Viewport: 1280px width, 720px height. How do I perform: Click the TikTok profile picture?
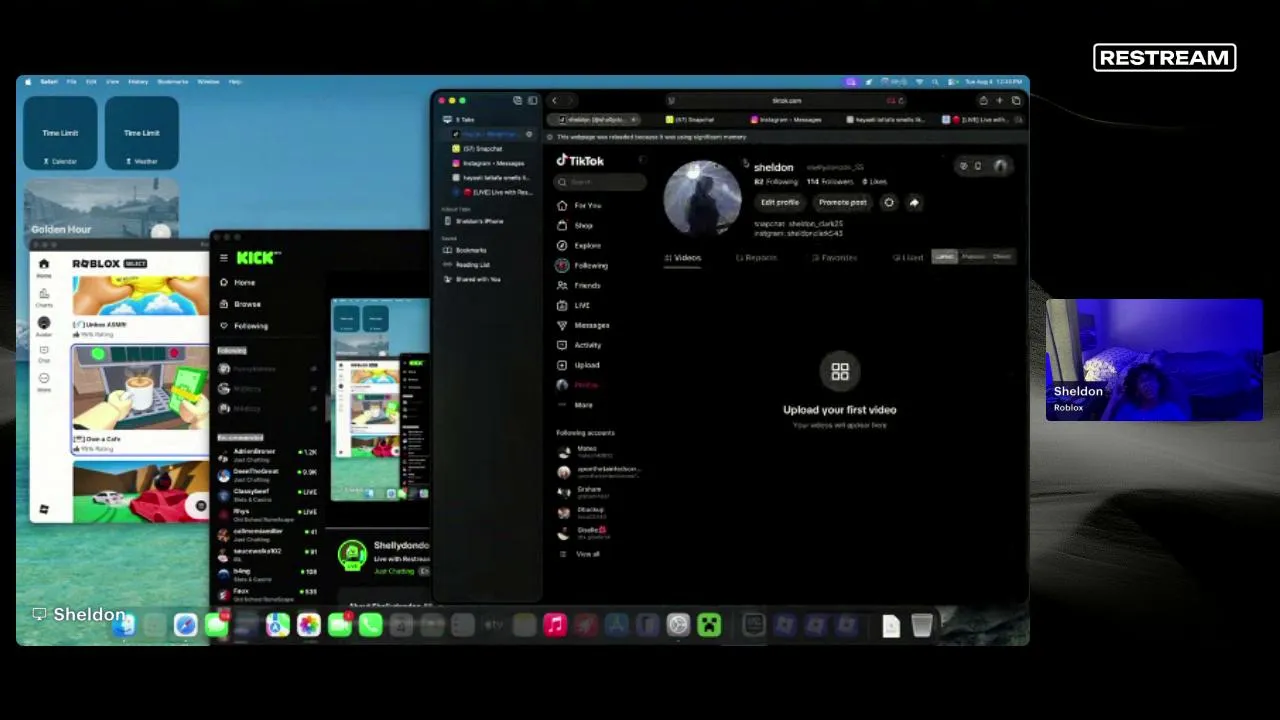702,198
